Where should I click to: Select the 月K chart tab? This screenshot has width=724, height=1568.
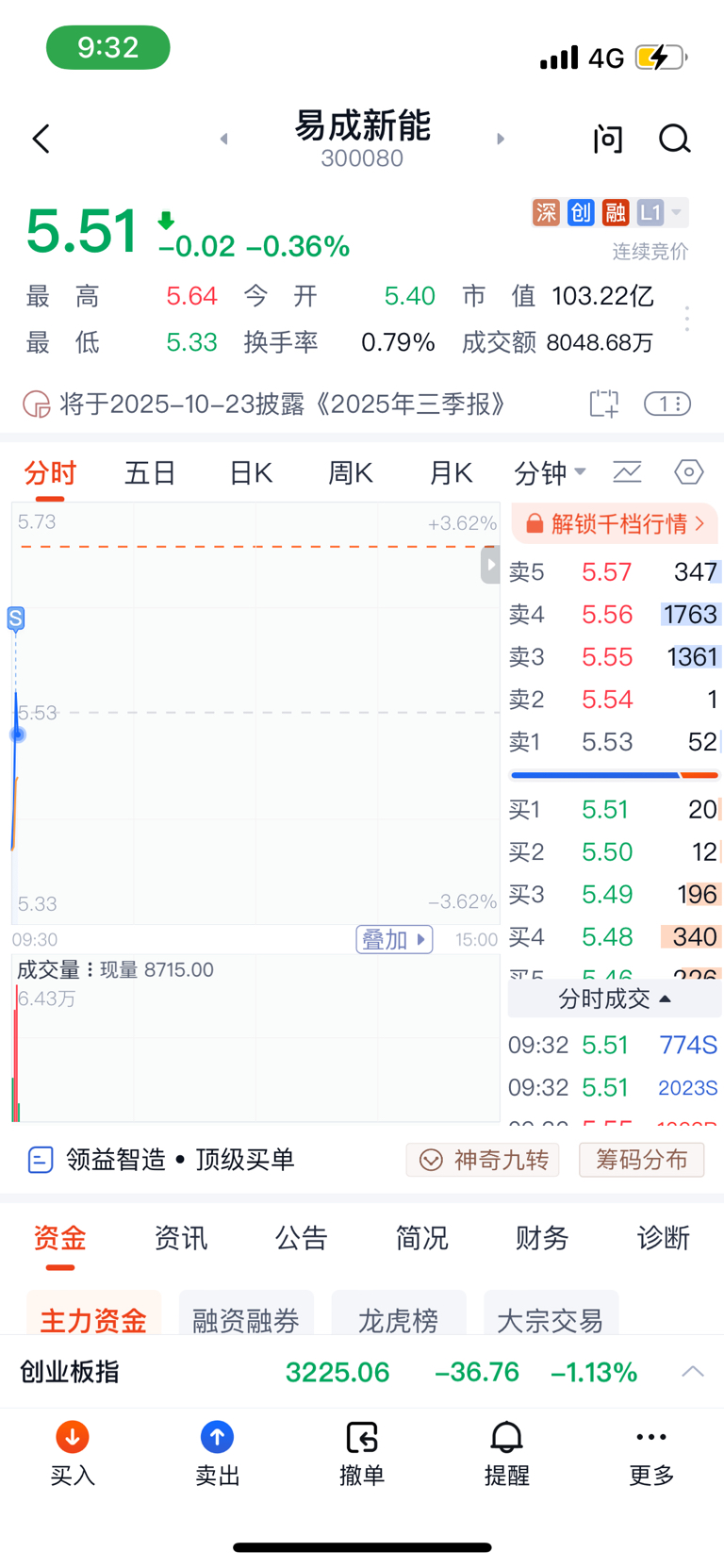(x=450, y=472)
